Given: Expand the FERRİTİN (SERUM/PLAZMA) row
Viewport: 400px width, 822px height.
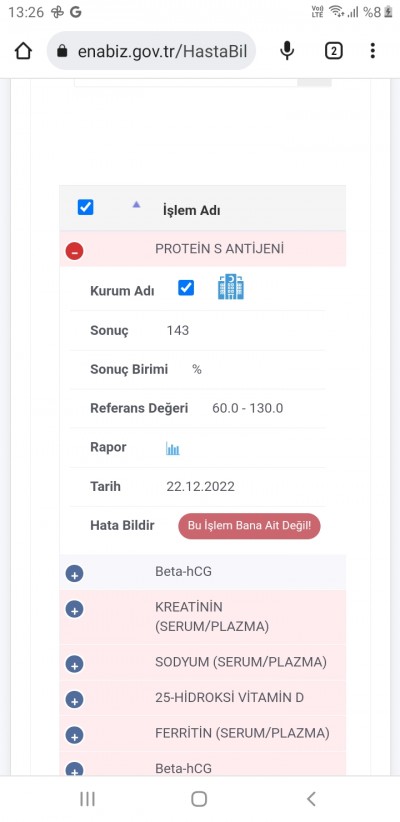Looking at the screenshot, I should 74,736.
